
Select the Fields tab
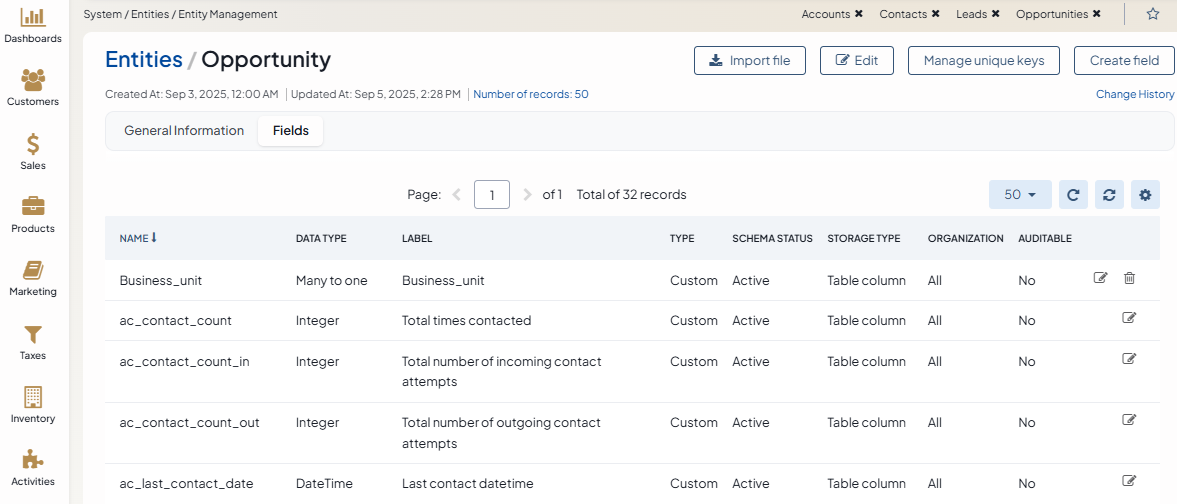[x=290, y=131]
